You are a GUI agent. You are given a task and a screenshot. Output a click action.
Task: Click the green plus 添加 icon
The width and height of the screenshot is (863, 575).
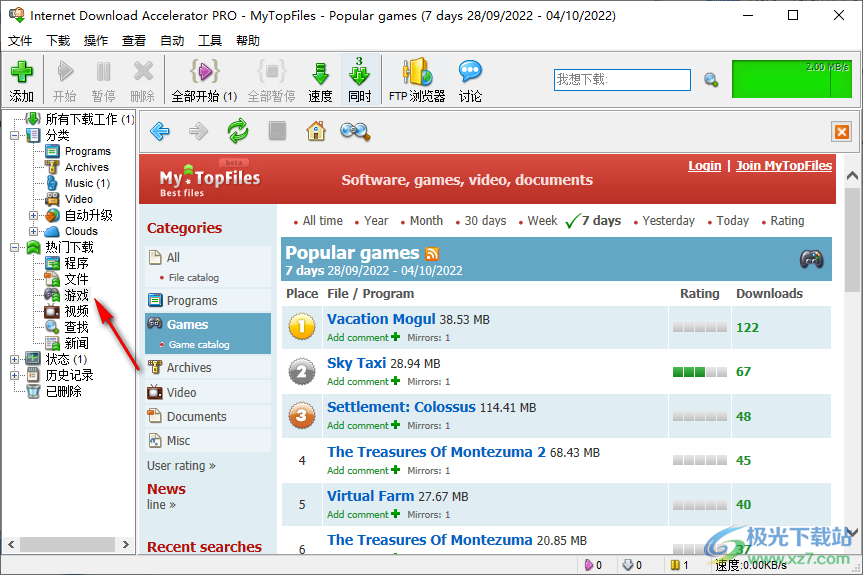click(x=21, y=72)
